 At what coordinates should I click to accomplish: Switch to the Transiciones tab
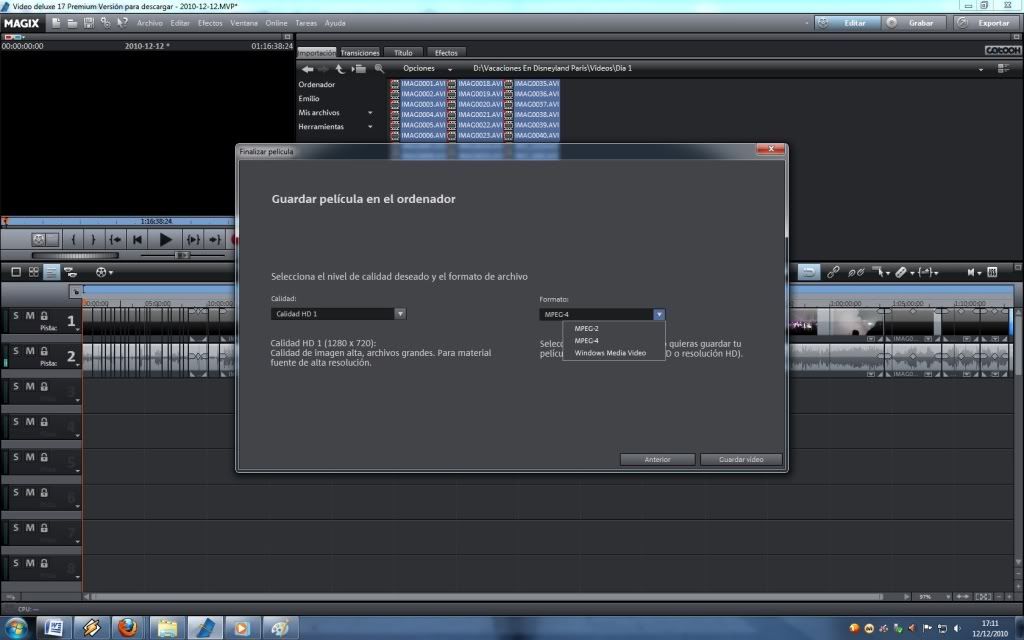[x=360, y=52]
